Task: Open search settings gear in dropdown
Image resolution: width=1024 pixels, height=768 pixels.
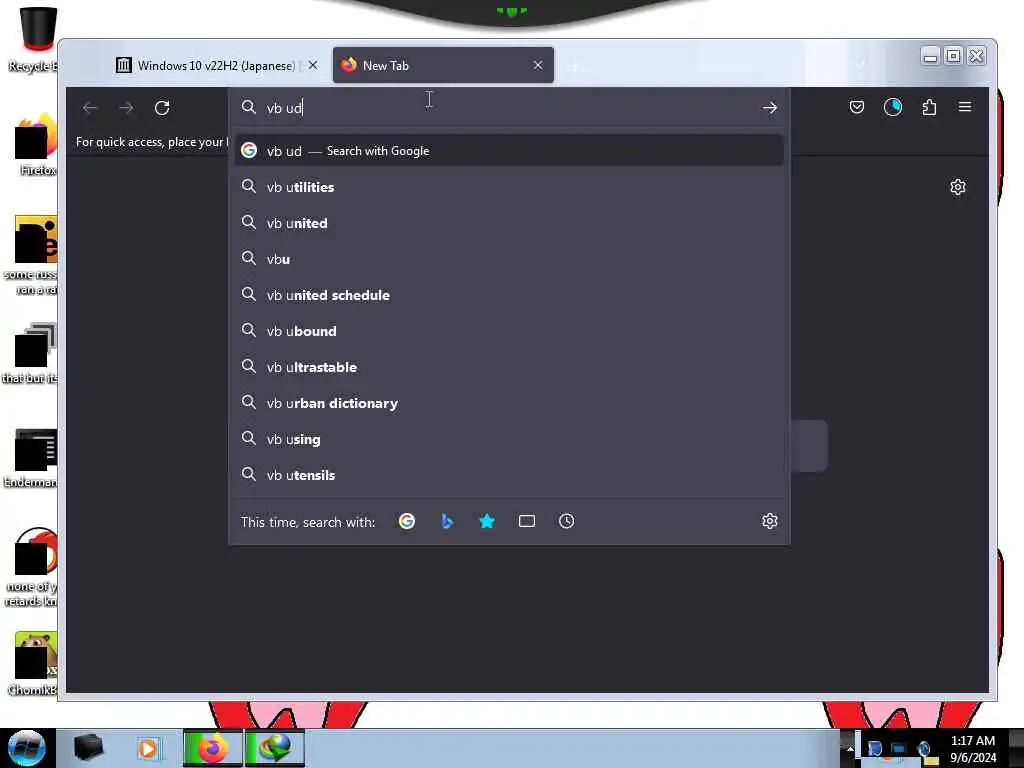Action: [769, 521]
